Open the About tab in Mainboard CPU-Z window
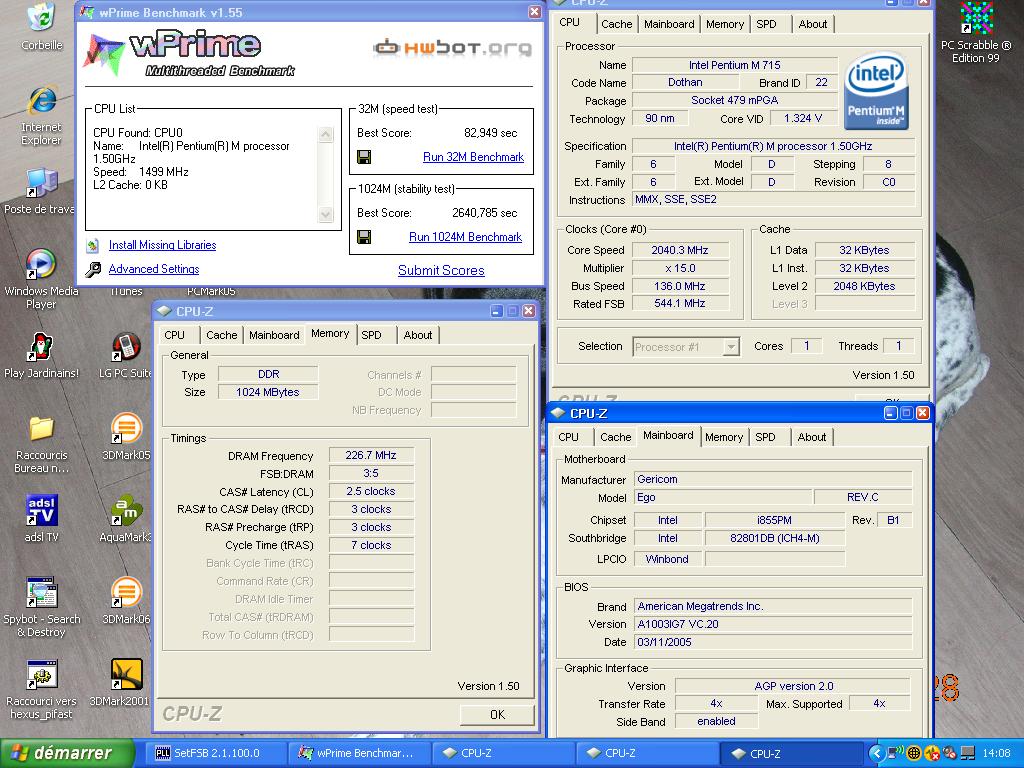 tap(812, 437)
